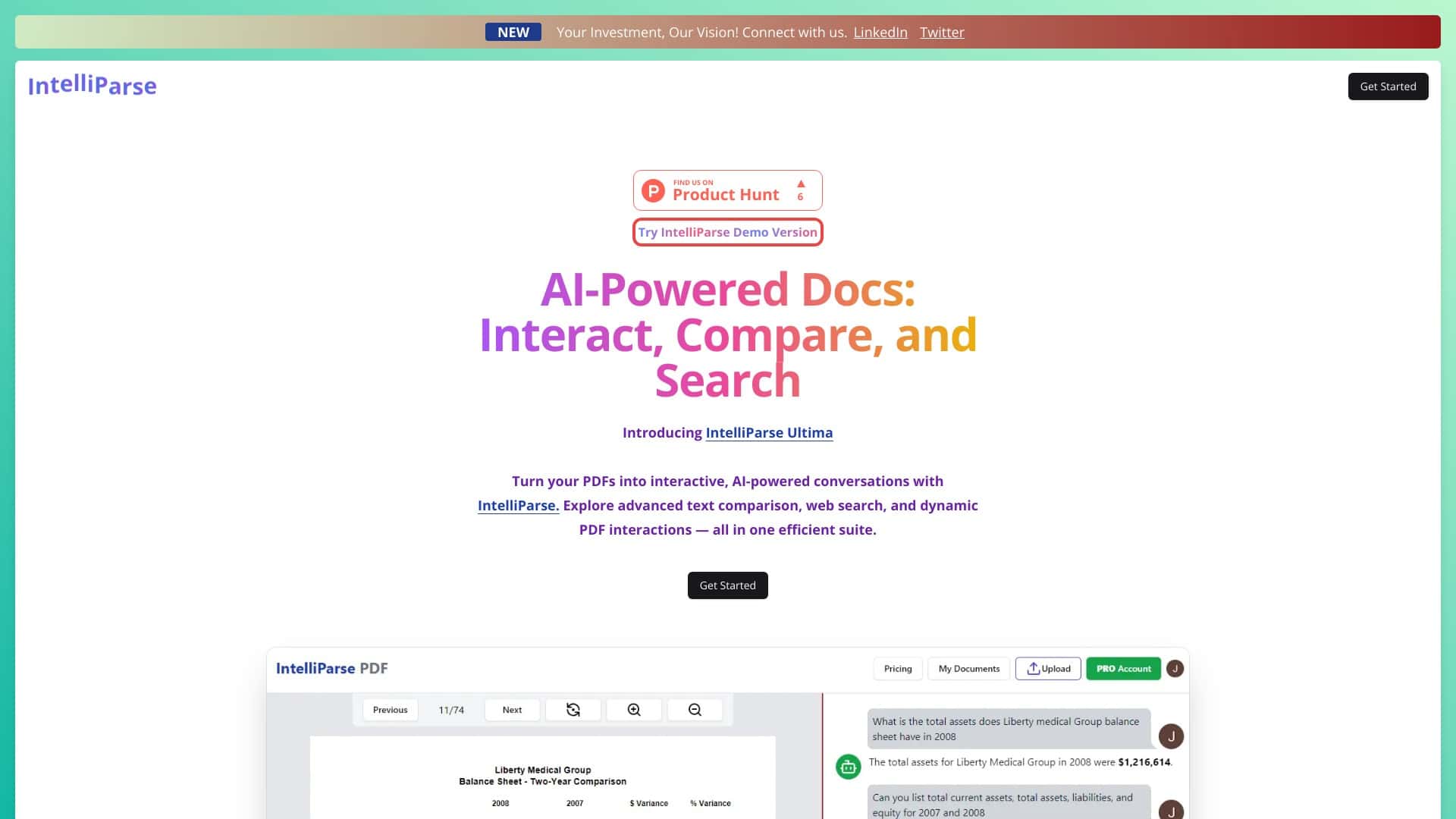This screenshot has width=1456, height=819.
Task: Click the green AI bot avatar in the chat
Action: pyautogui.click(x=847, y=767)
